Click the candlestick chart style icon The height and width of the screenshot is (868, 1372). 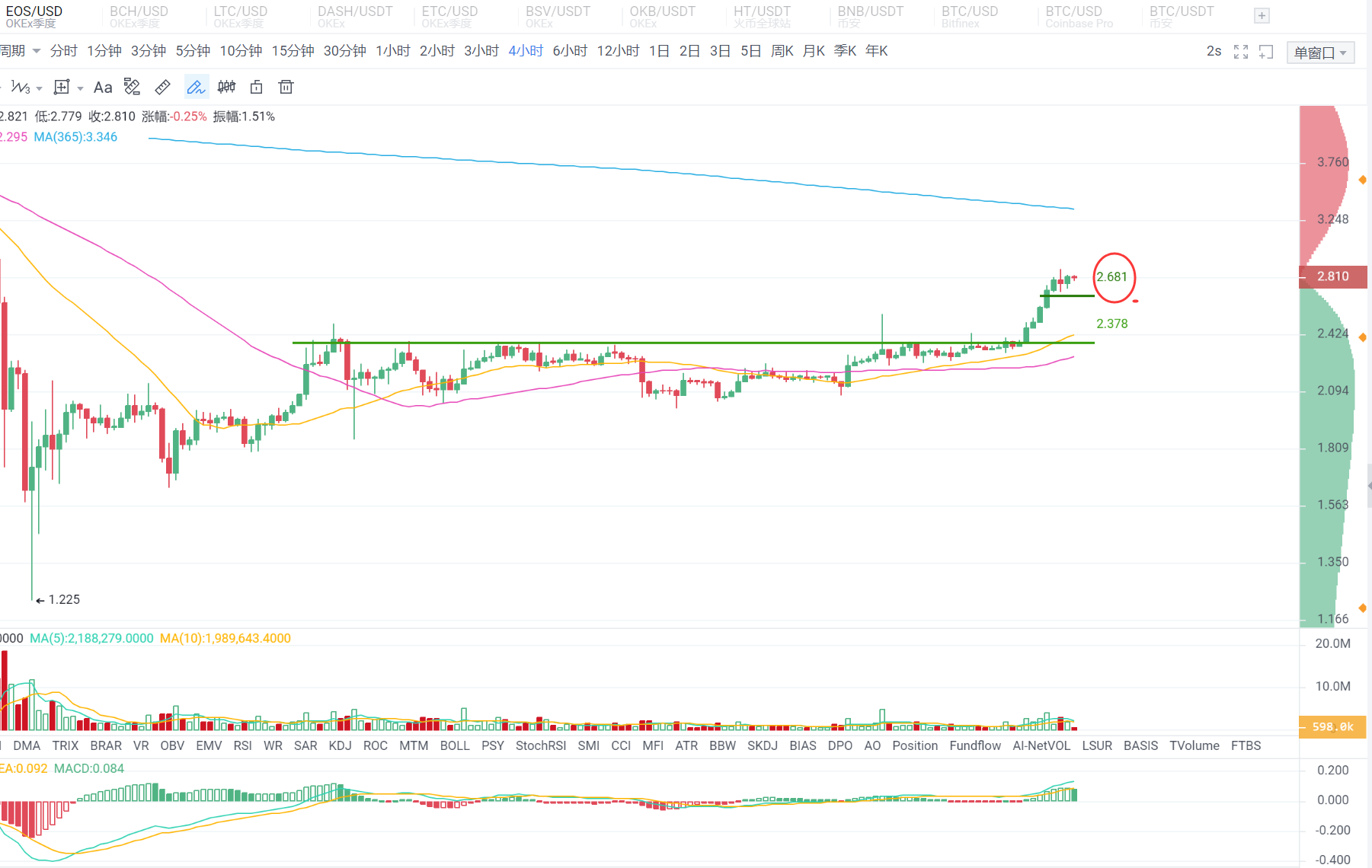tap(226, 88)
